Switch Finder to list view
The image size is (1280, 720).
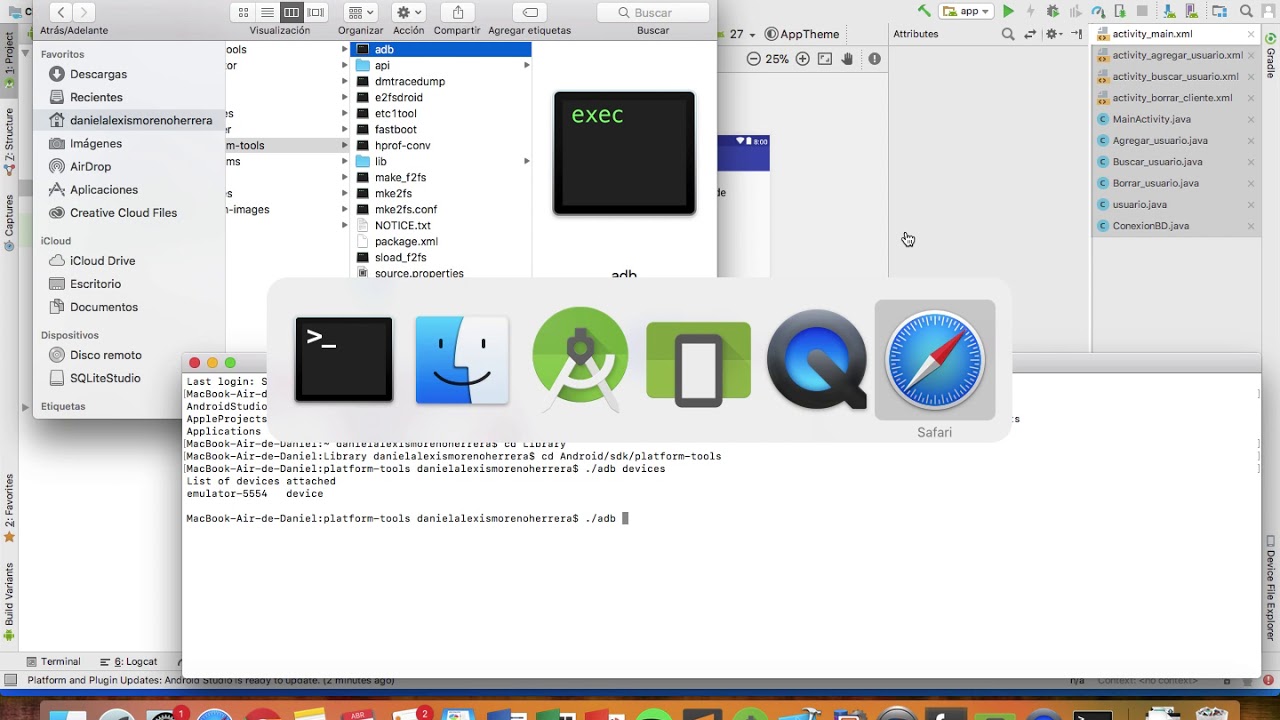pos(267,12)
